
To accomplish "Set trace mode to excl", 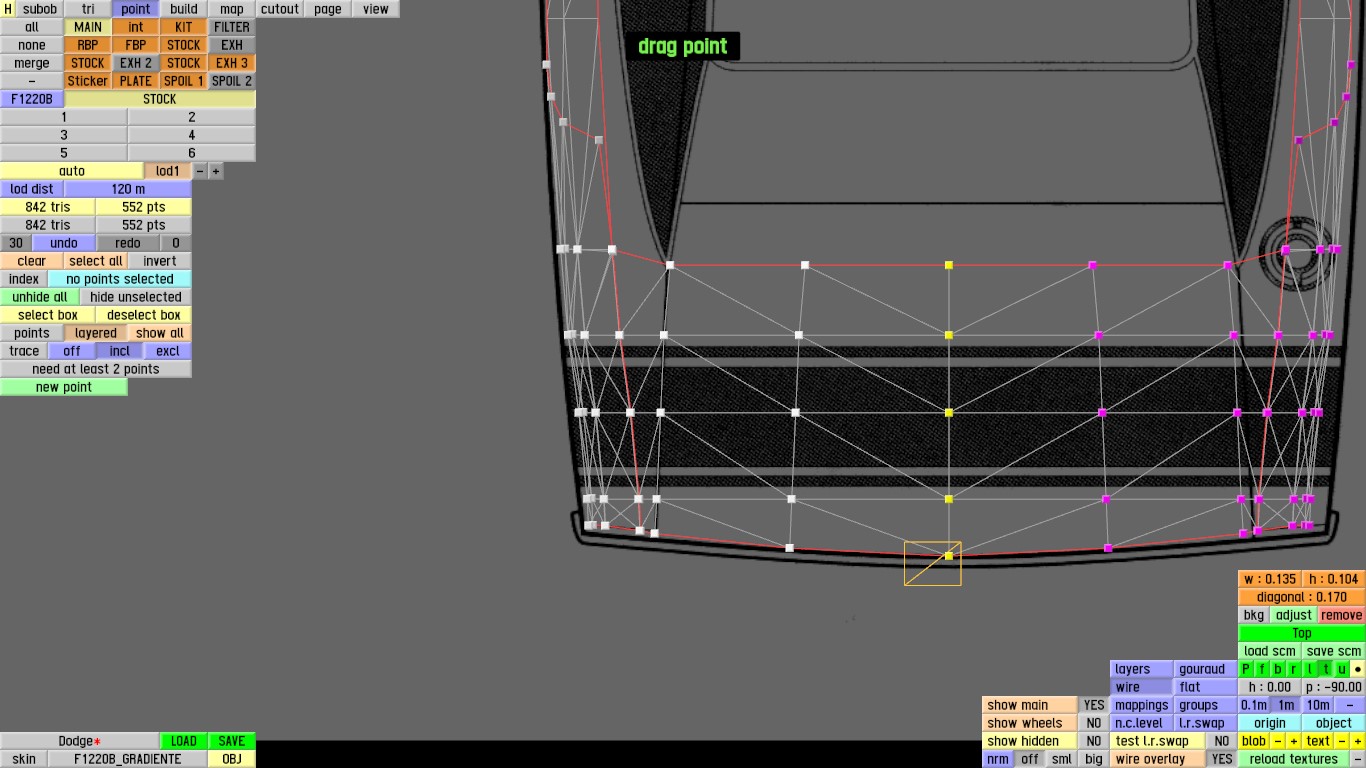I will pos(168,351).
